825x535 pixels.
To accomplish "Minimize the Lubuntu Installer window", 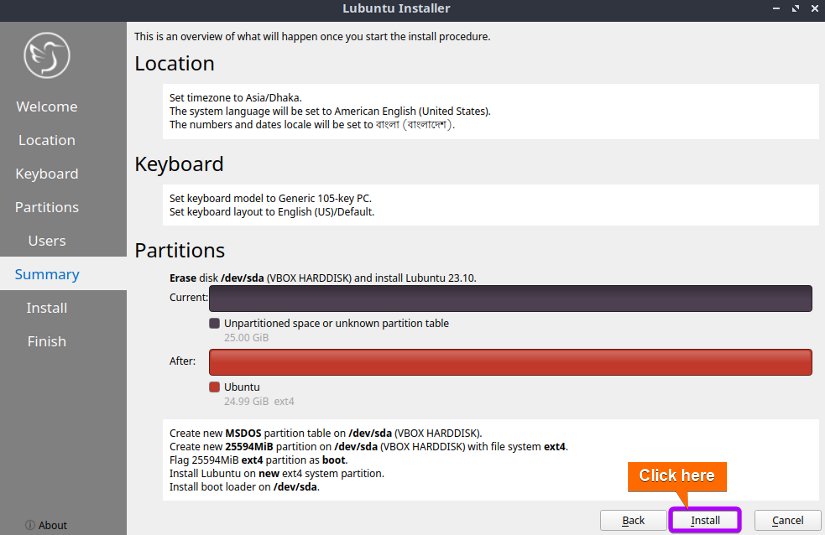I will click(776, 8).
